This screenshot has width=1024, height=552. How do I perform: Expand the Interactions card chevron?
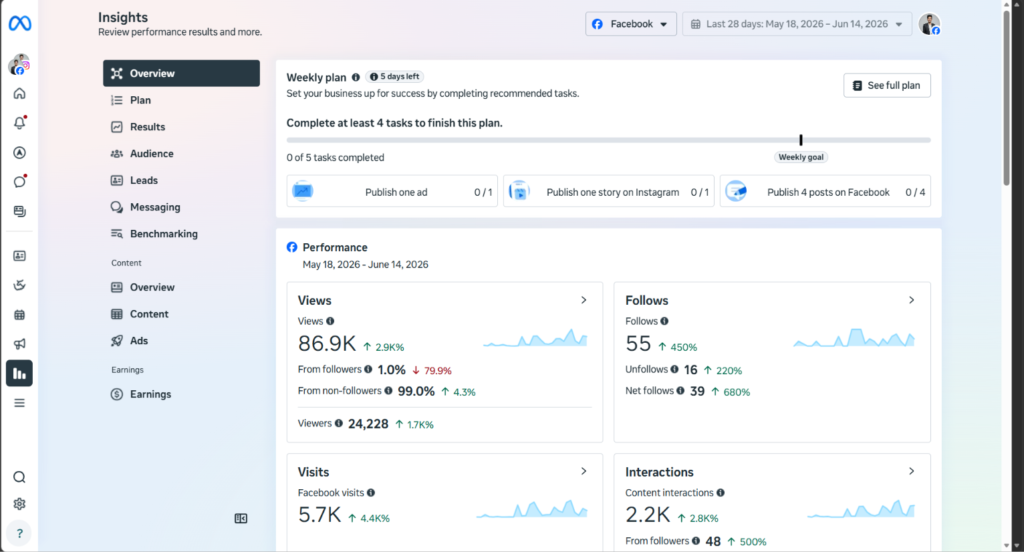coord(912,471)
